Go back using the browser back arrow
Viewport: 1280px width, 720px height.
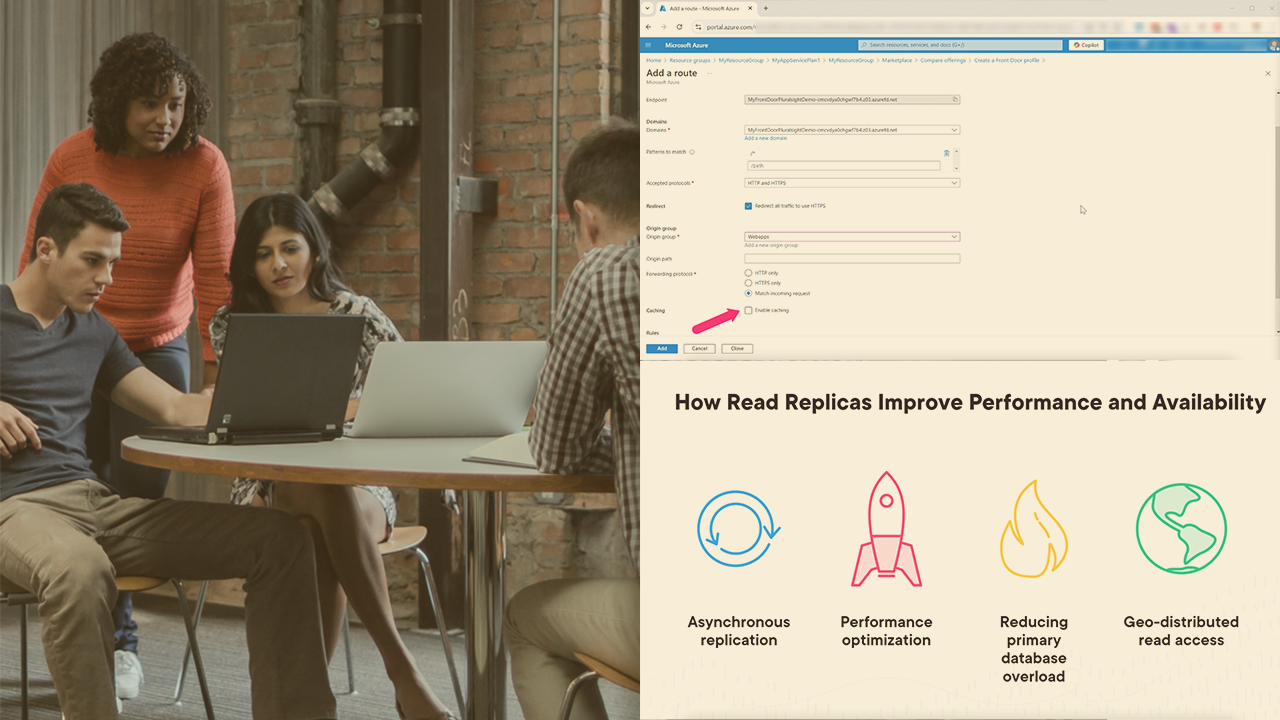point(648,27)
